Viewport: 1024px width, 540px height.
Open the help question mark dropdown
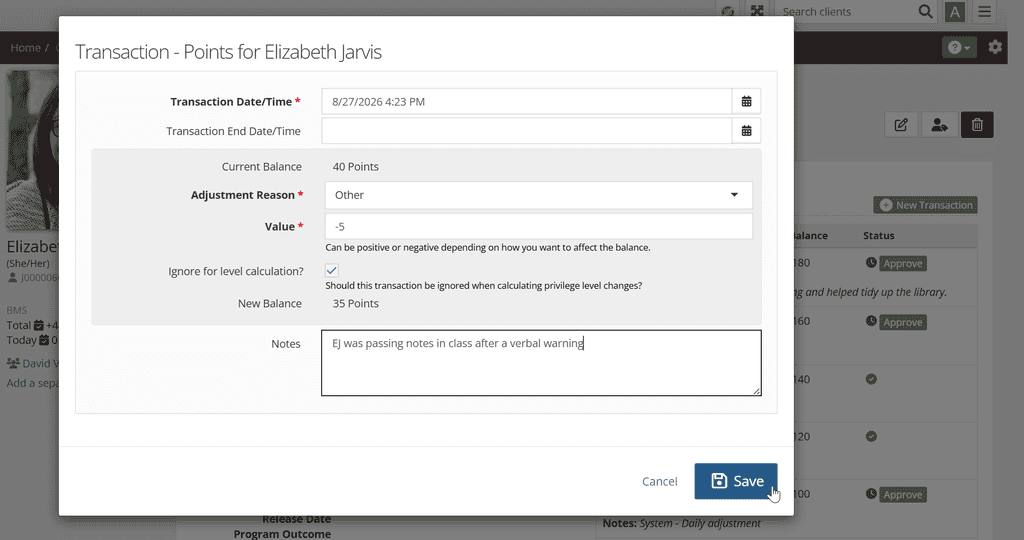tap(959, 47)
